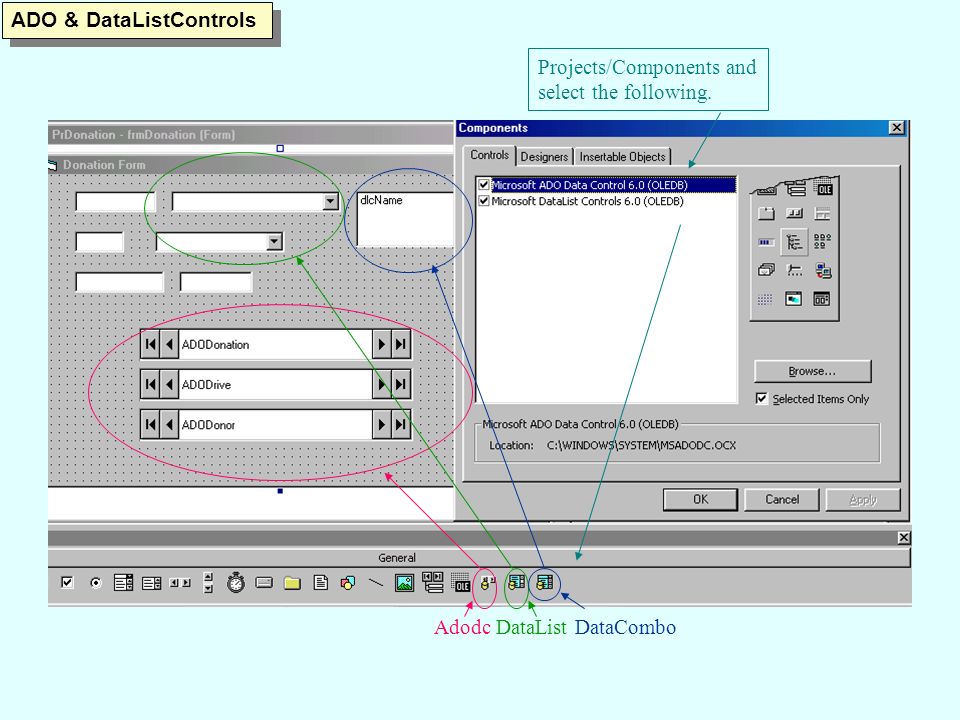Open the first row combo box dropdown arrow
This screenshot has width=960, height=720.
click(x=331, y=201)
